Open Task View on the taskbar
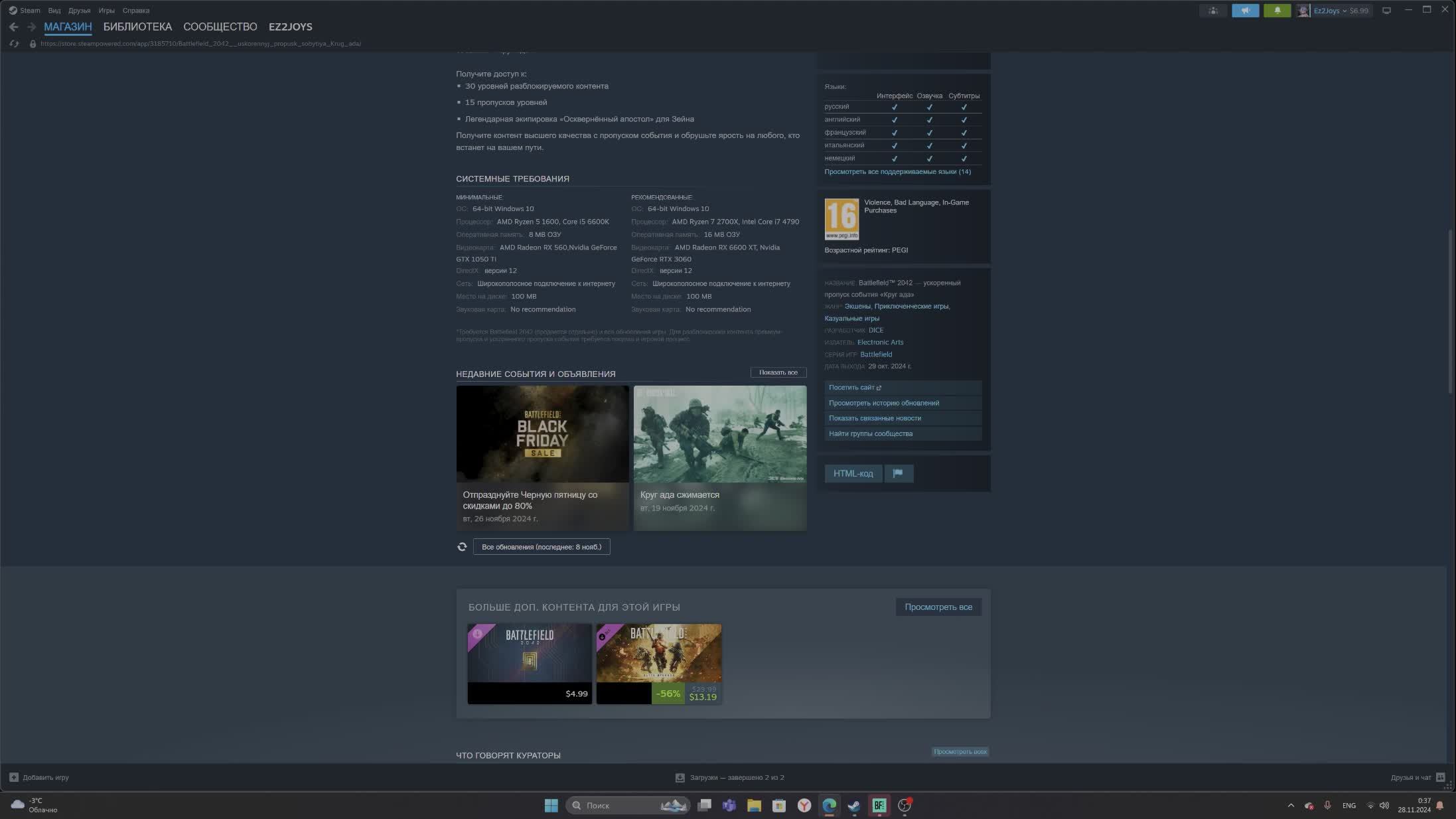1456x819 pixels. 705,805
